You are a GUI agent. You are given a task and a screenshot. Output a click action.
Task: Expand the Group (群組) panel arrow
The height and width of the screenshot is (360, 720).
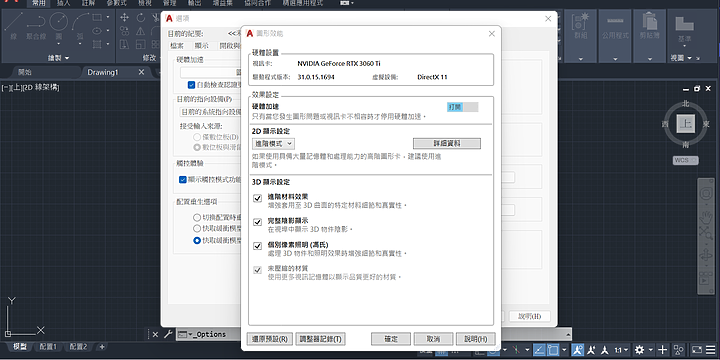point(580,58)
